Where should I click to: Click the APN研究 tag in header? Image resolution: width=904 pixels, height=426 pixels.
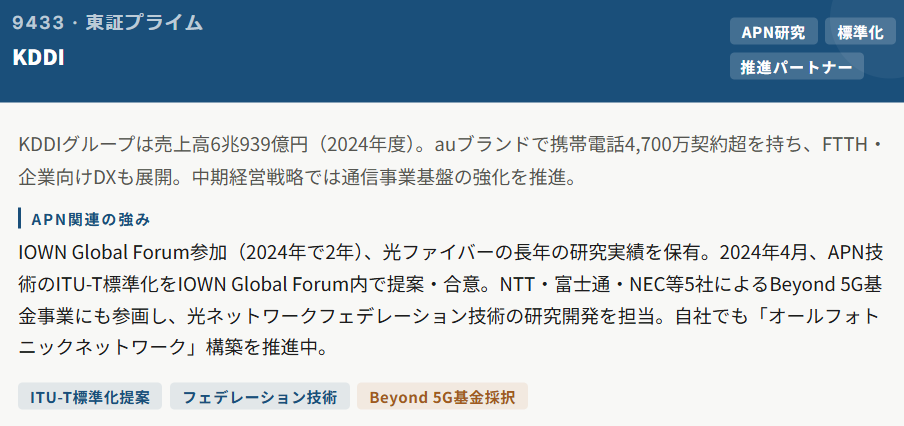(x=773, y=32)
